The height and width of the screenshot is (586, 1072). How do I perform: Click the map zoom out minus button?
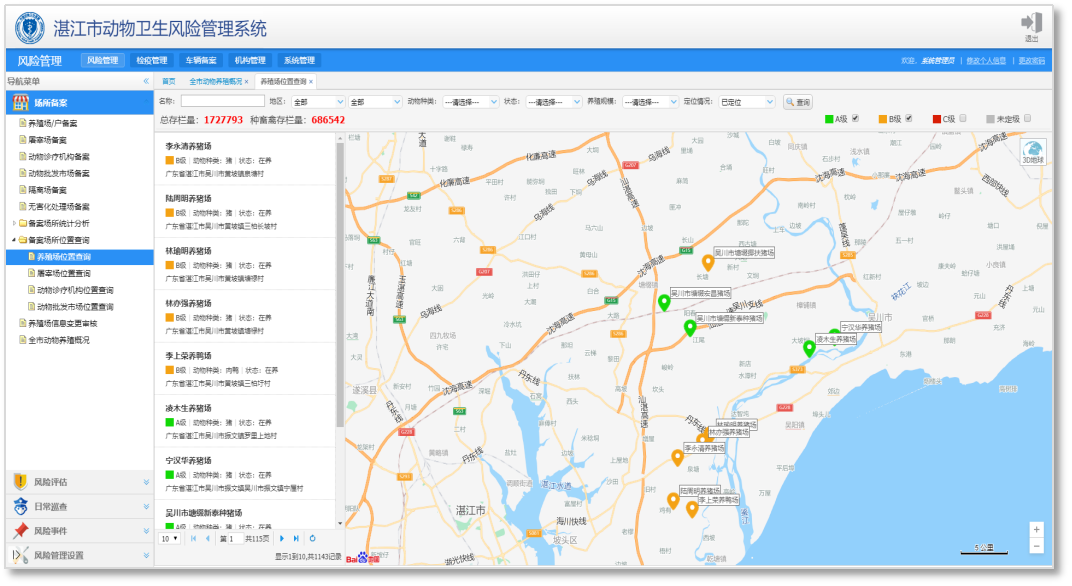[x=1036, y=546]
